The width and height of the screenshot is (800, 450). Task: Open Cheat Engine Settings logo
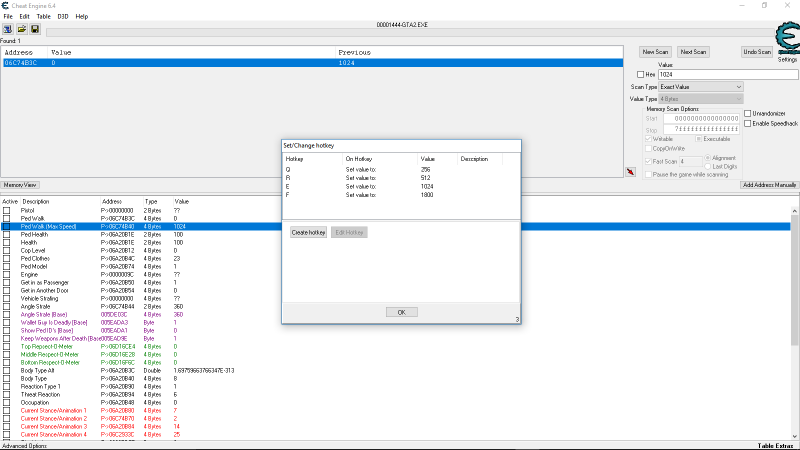point(787,47)
